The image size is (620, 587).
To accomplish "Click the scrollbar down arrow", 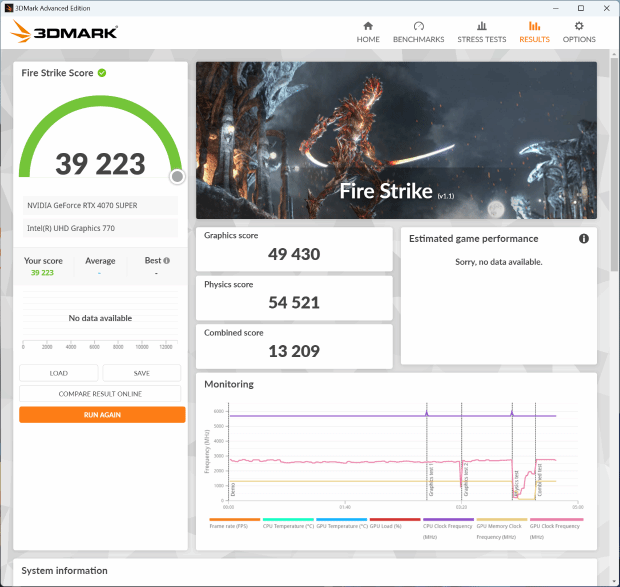I will click(x=614, y=581).
